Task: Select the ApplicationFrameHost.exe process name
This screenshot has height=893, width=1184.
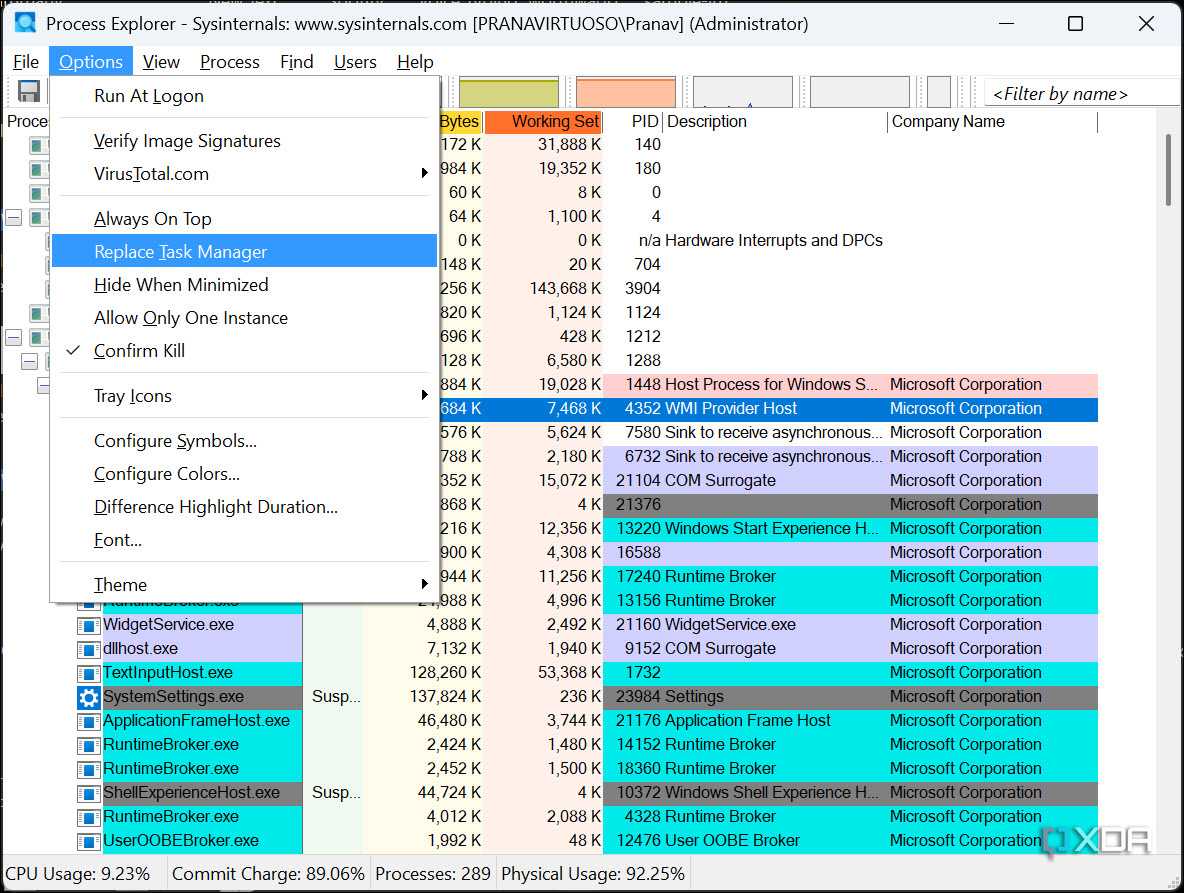Action: coord(196,721)
